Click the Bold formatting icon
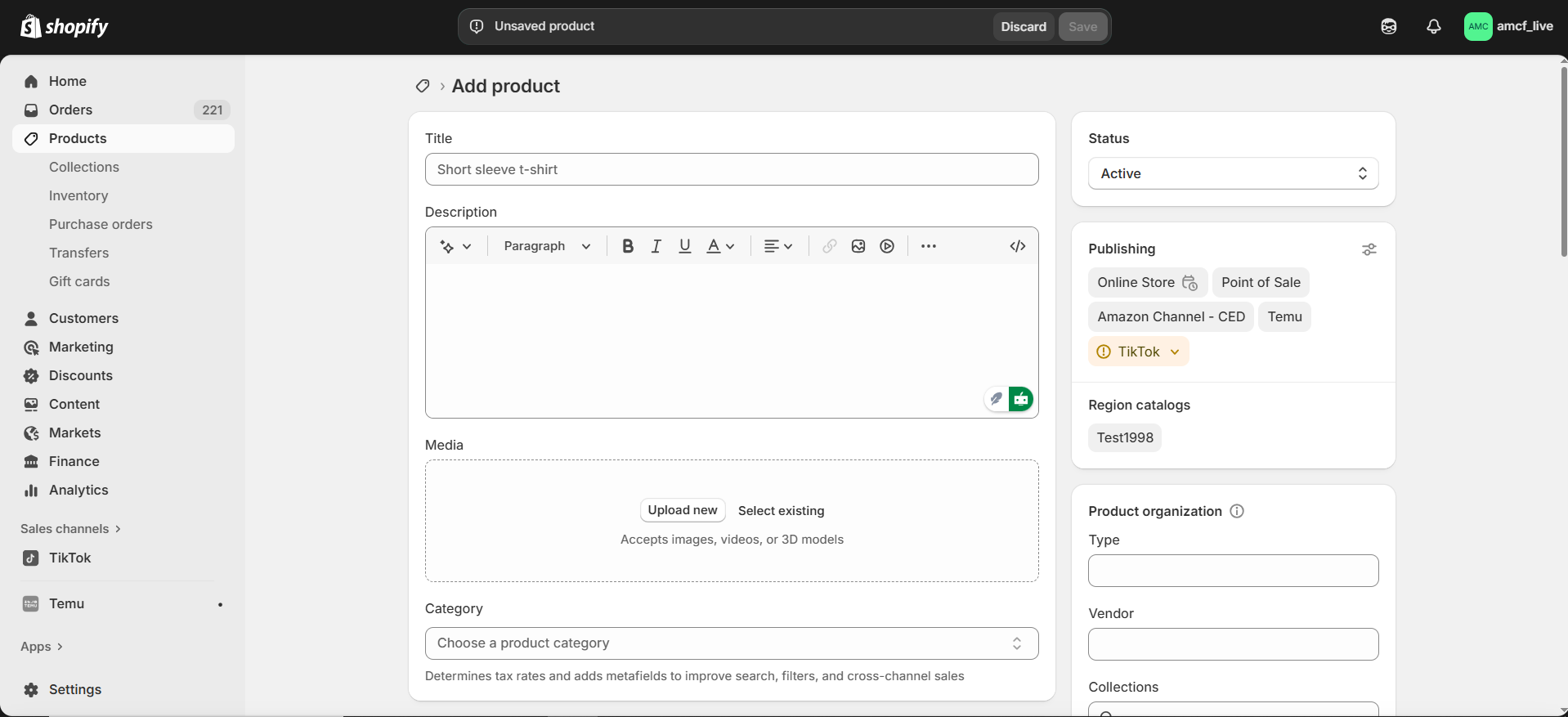Screen dimensions: 1568x717 tap(627, 246)
